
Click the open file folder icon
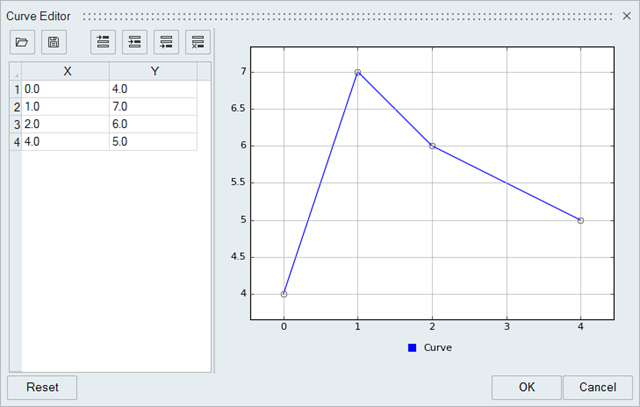pyautogui.click(x=22, y=42)
